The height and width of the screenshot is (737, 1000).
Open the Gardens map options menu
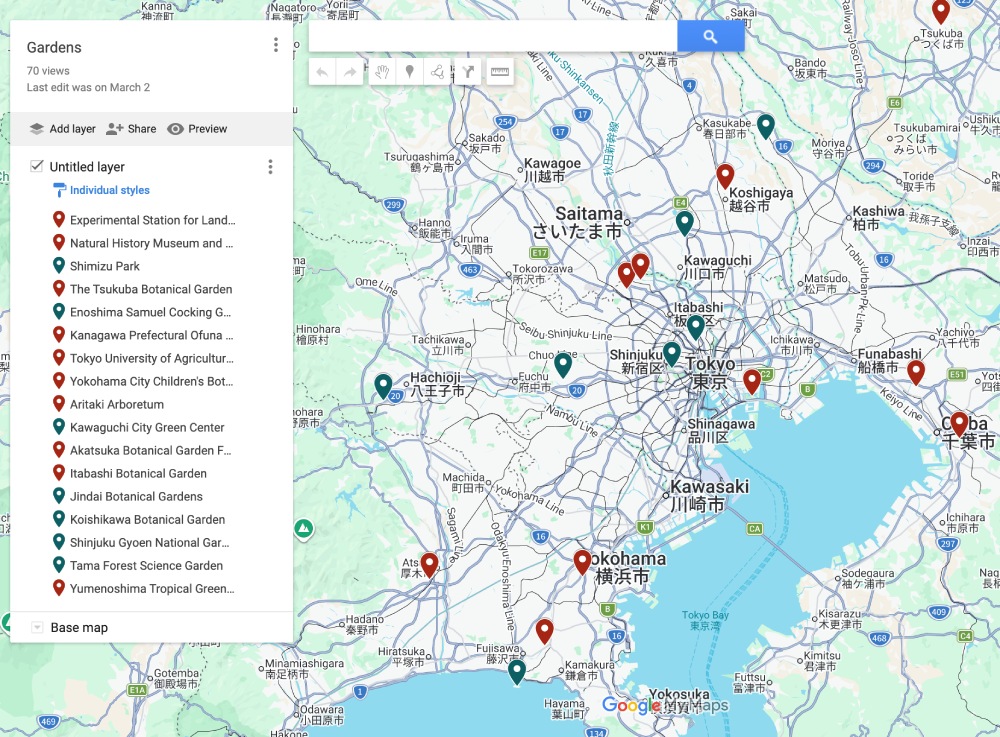click(x=276, y=45)
